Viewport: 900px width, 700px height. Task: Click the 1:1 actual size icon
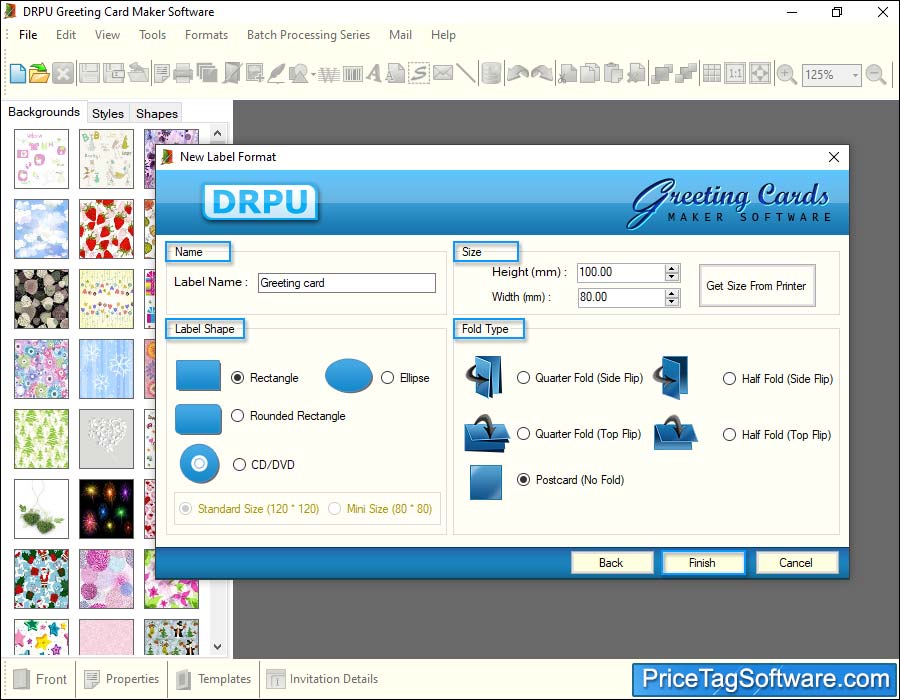[x=735, y=74]
